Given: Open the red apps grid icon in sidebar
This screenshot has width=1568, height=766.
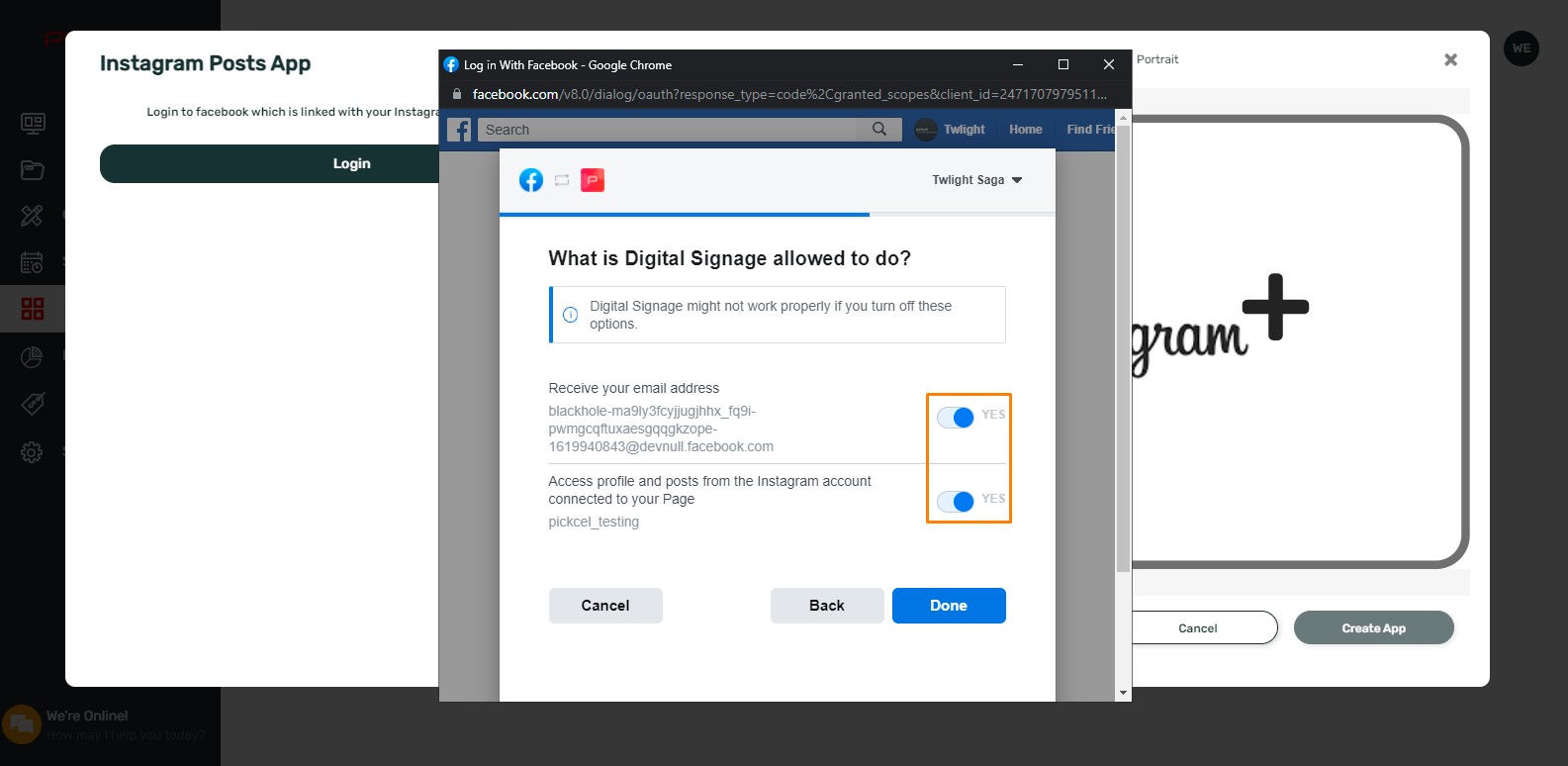Looking at the screenshot, I should click(33, 309).
